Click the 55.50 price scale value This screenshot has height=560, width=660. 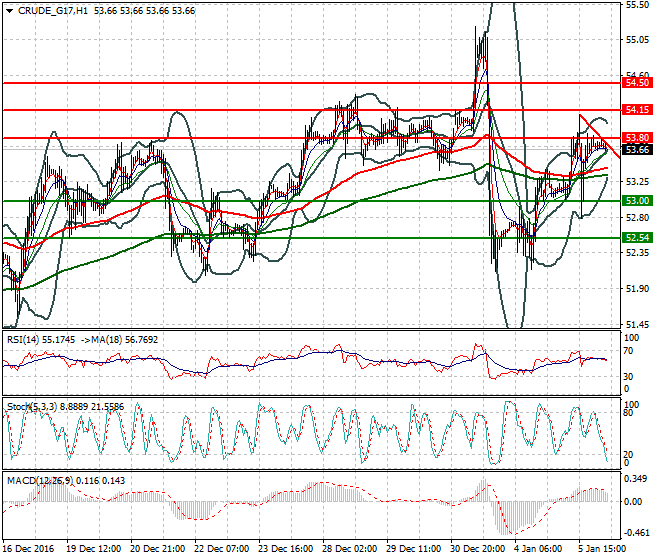[x=637, y=5]
